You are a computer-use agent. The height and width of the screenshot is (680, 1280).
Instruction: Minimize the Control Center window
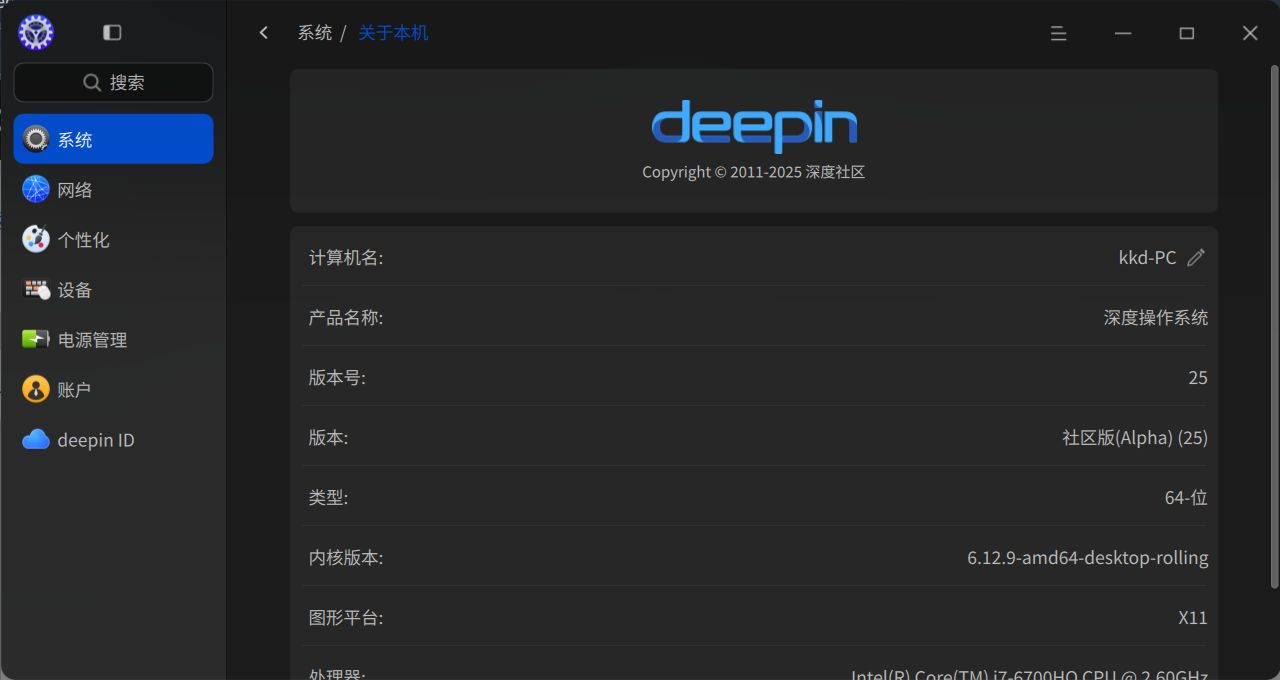(x=1123, y=33)
